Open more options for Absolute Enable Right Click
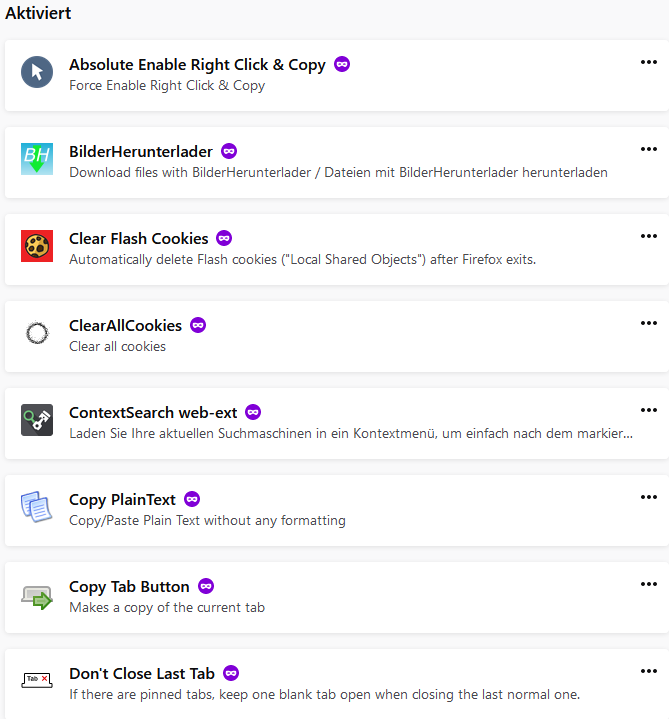This screenshot has width=669, height=719. pyautogui.click(x=649, y=62)
